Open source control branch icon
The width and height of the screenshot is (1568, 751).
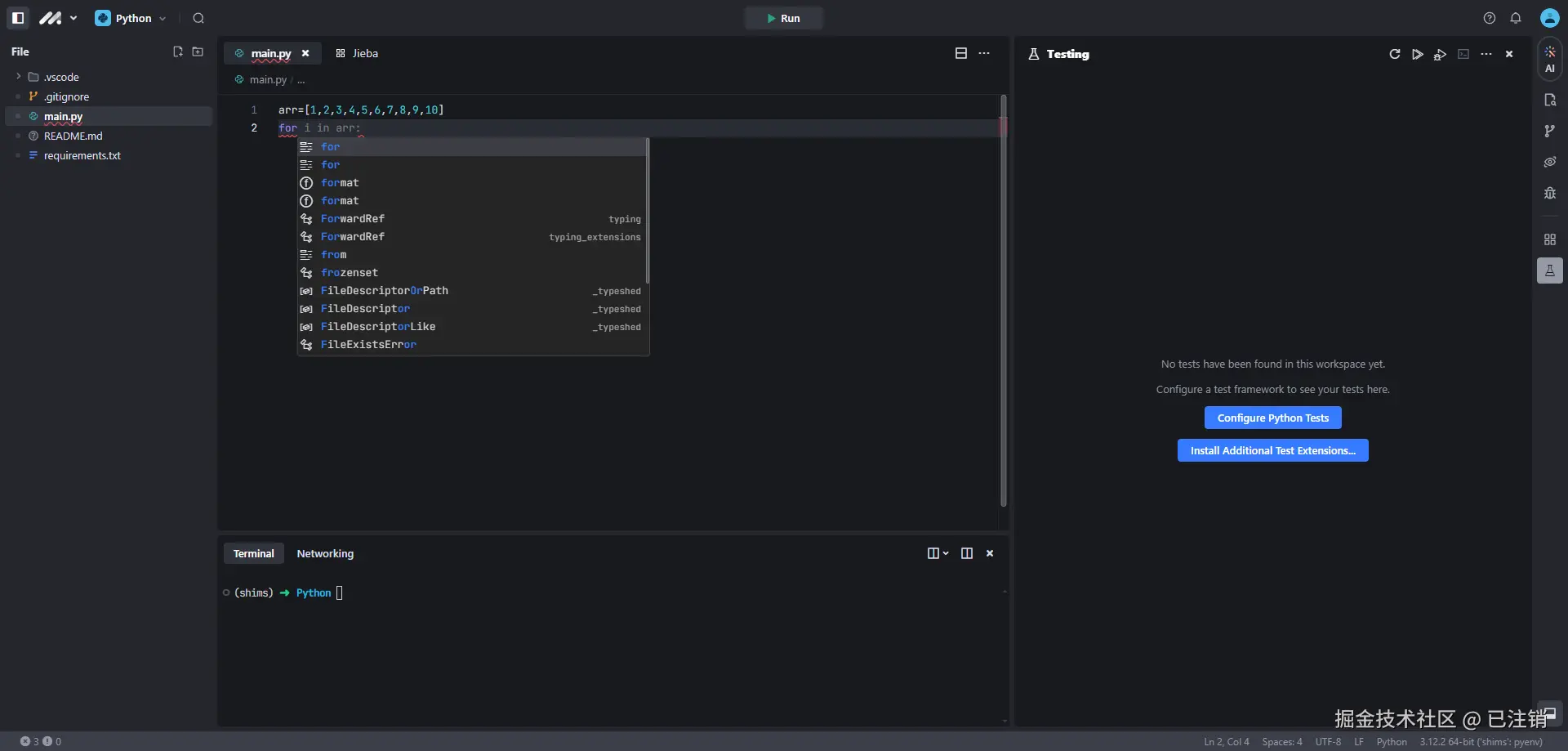pos(1550,131)
